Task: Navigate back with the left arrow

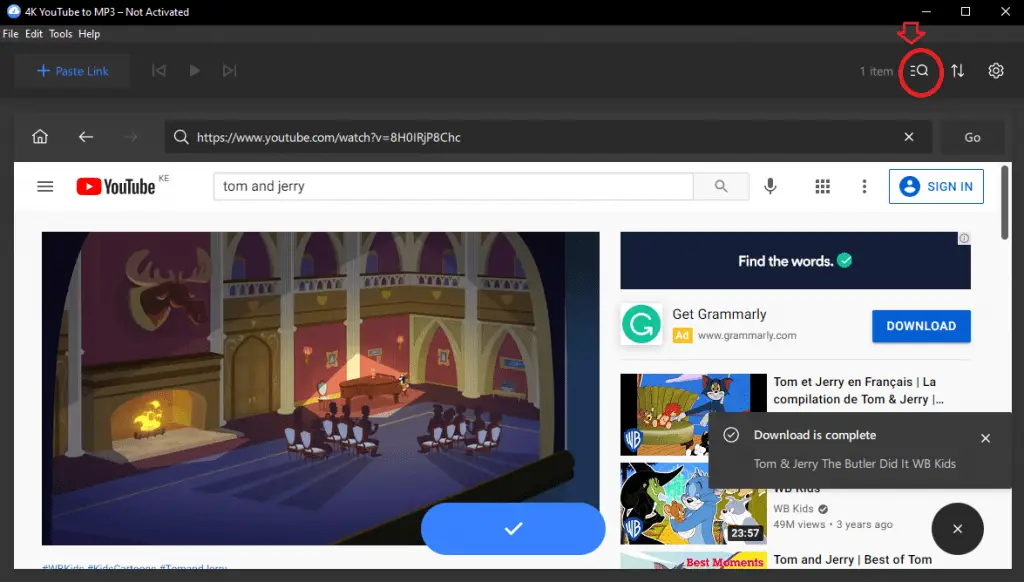Action: [86, 137]
